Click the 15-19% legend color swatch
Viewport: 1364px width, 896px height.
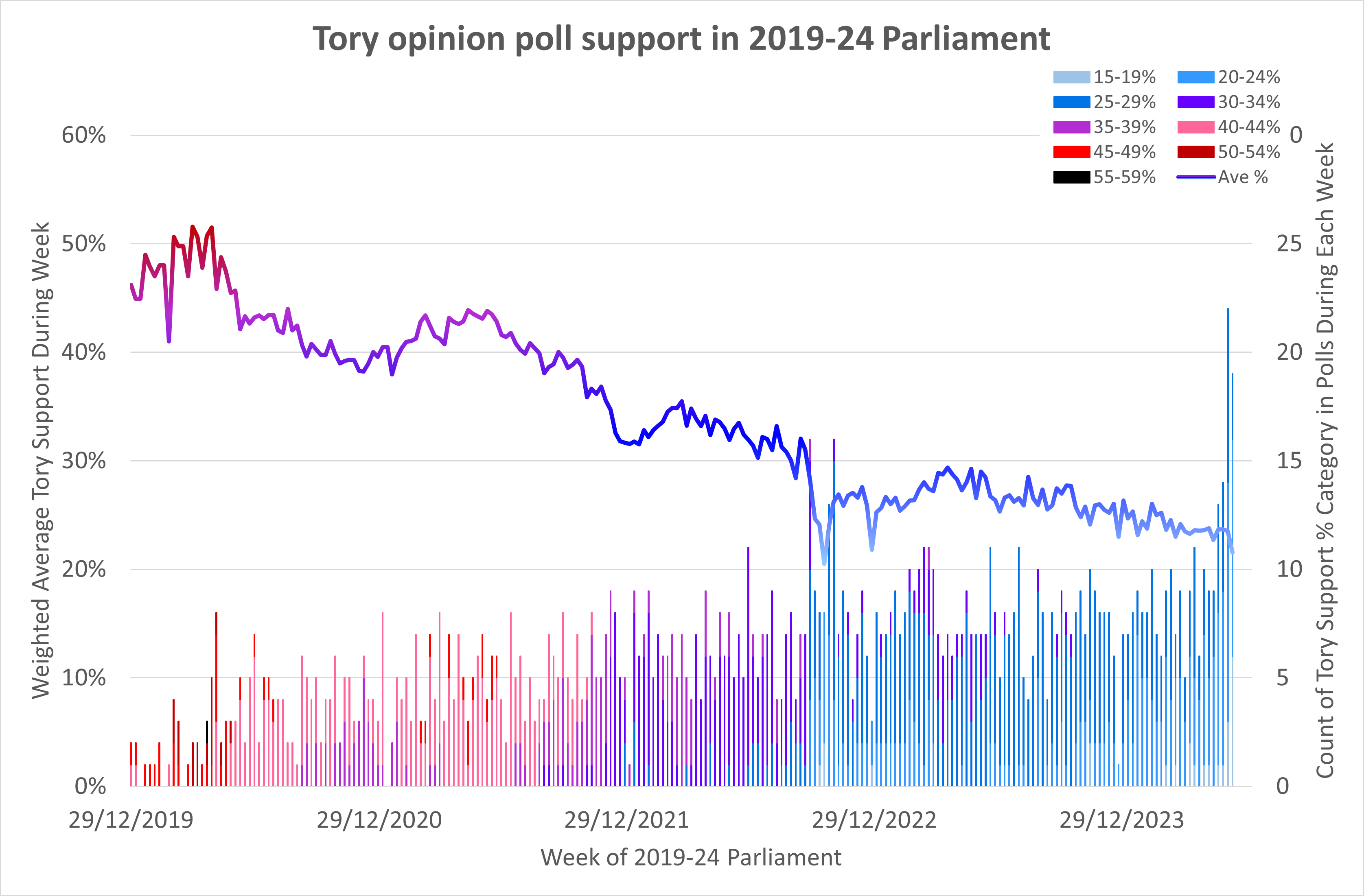pos(1071,77)
